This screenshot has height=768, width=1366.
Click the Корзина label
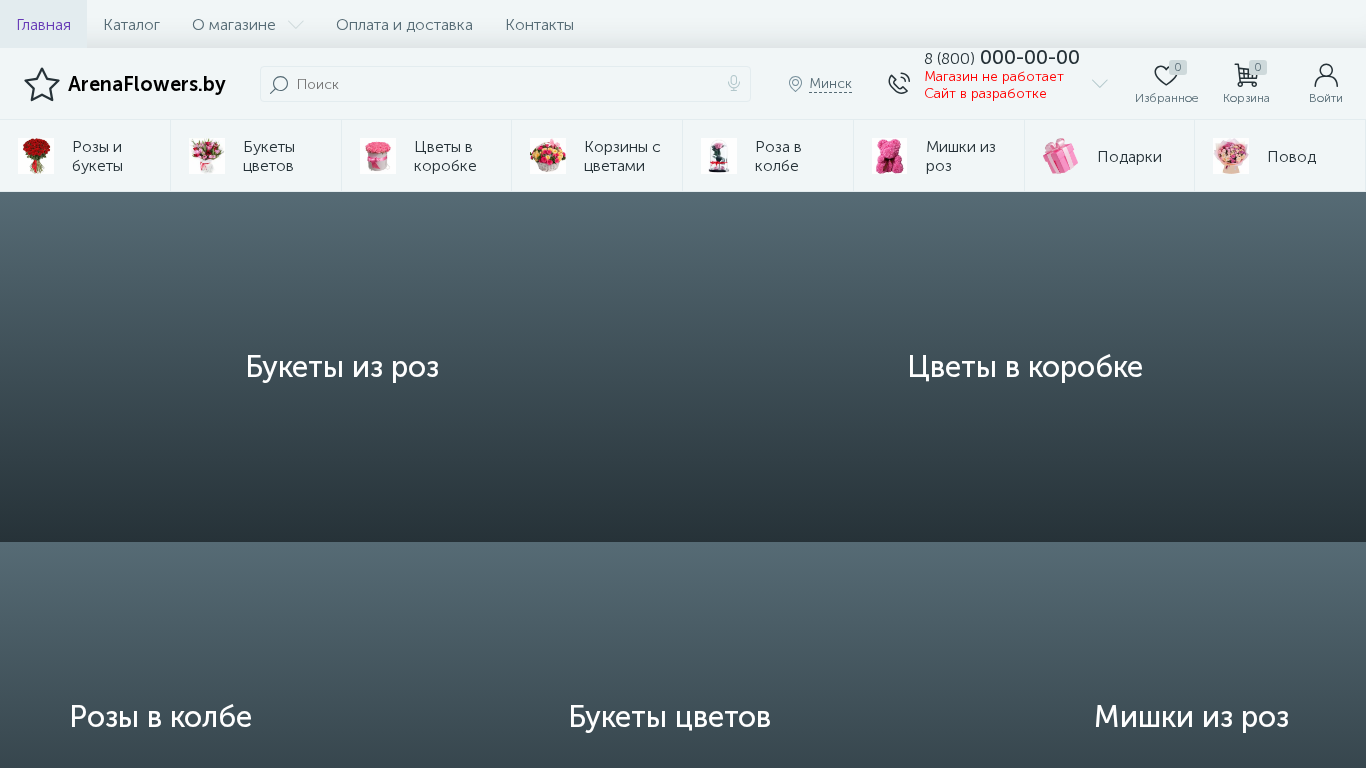(1246, 98)
